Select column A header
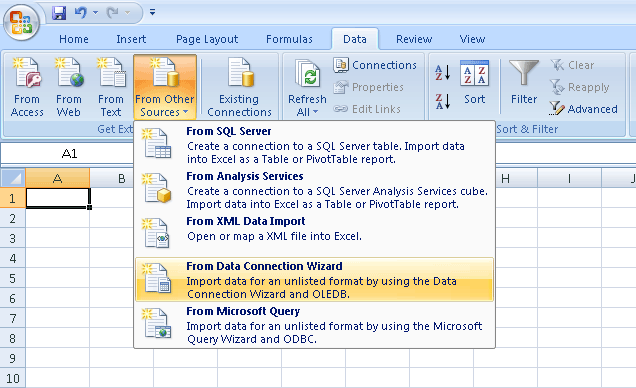The height and width of the screenshot is (388, 636). pos(58,178)
